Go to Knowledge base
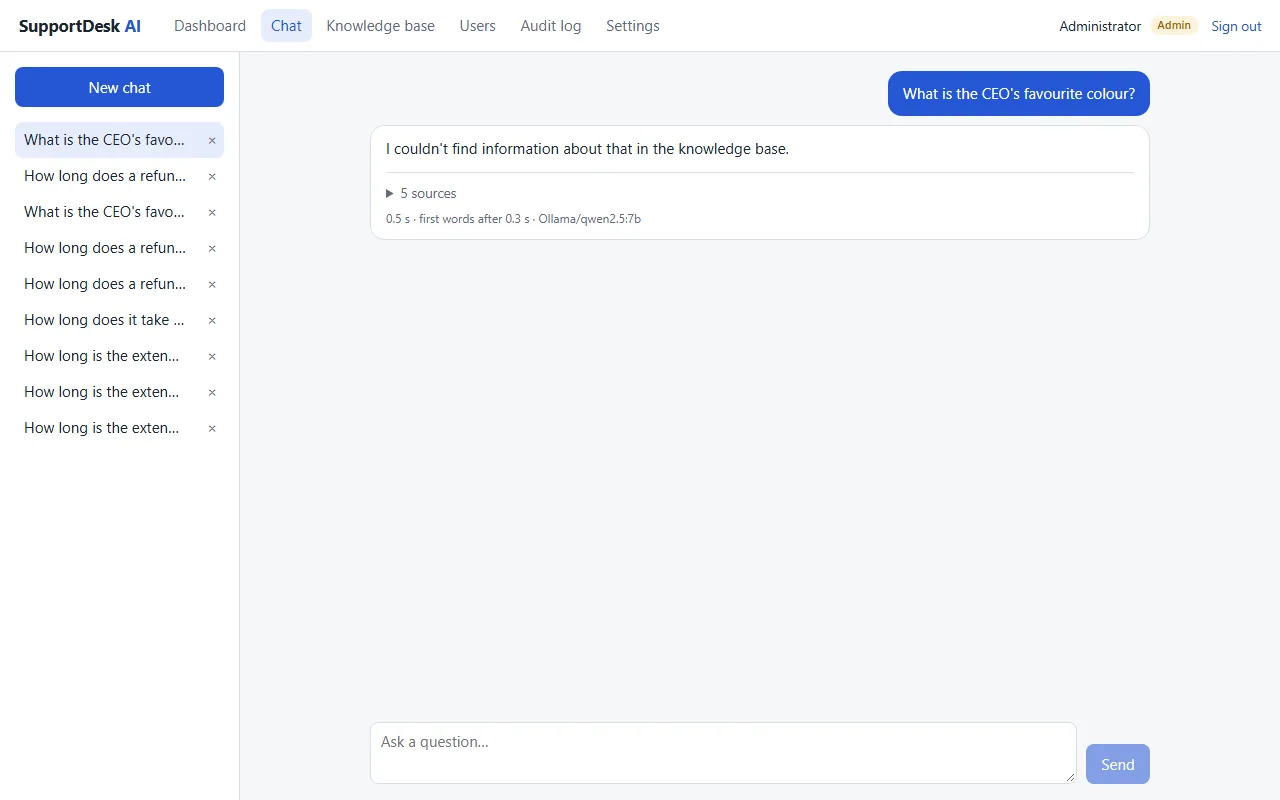 coord(380,26)
